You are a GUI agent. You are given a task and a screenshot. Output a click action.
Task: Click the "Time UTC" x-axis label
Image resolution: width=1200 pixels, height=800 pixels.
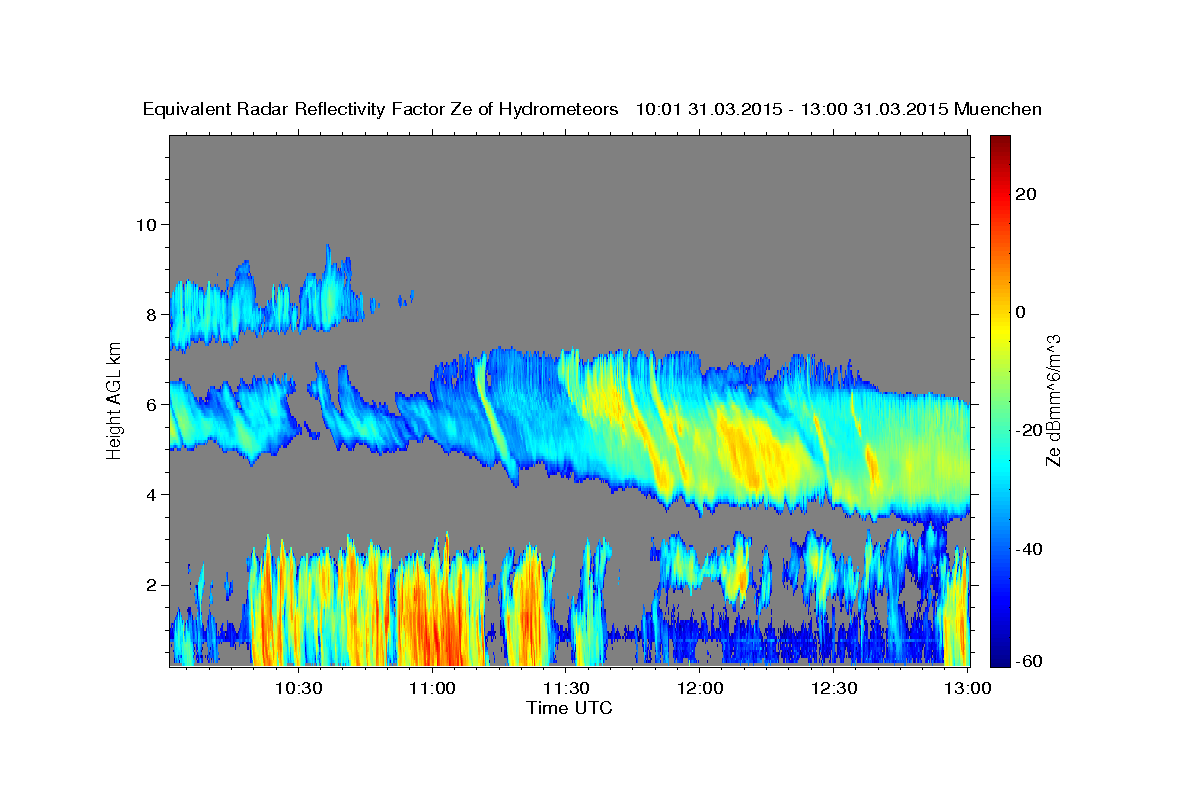pos(569,708)
